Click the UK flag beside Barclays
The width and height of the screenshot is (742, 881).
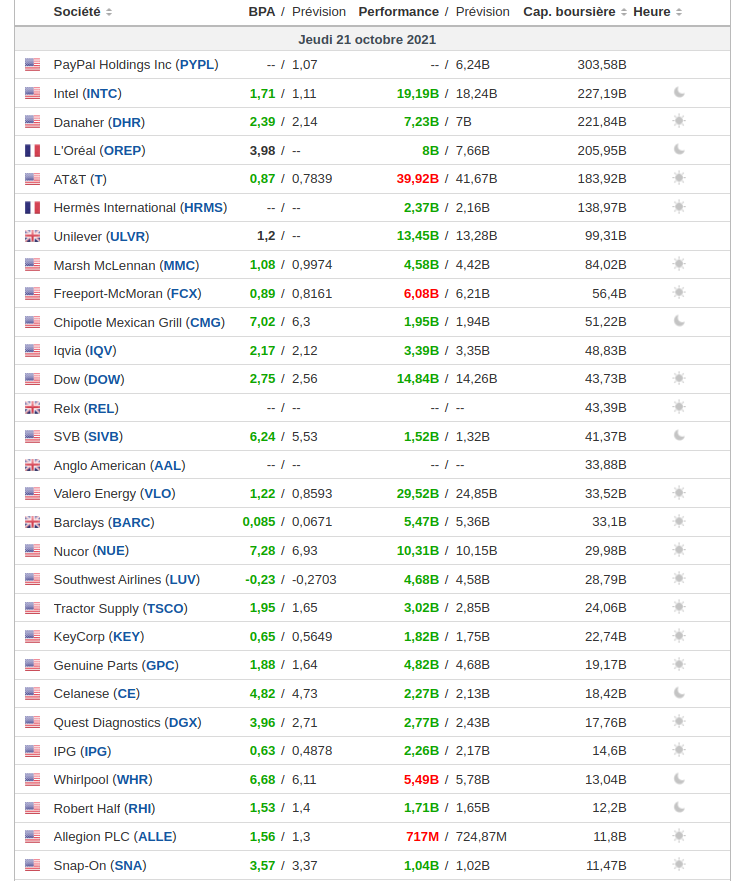tap(33, 522)
